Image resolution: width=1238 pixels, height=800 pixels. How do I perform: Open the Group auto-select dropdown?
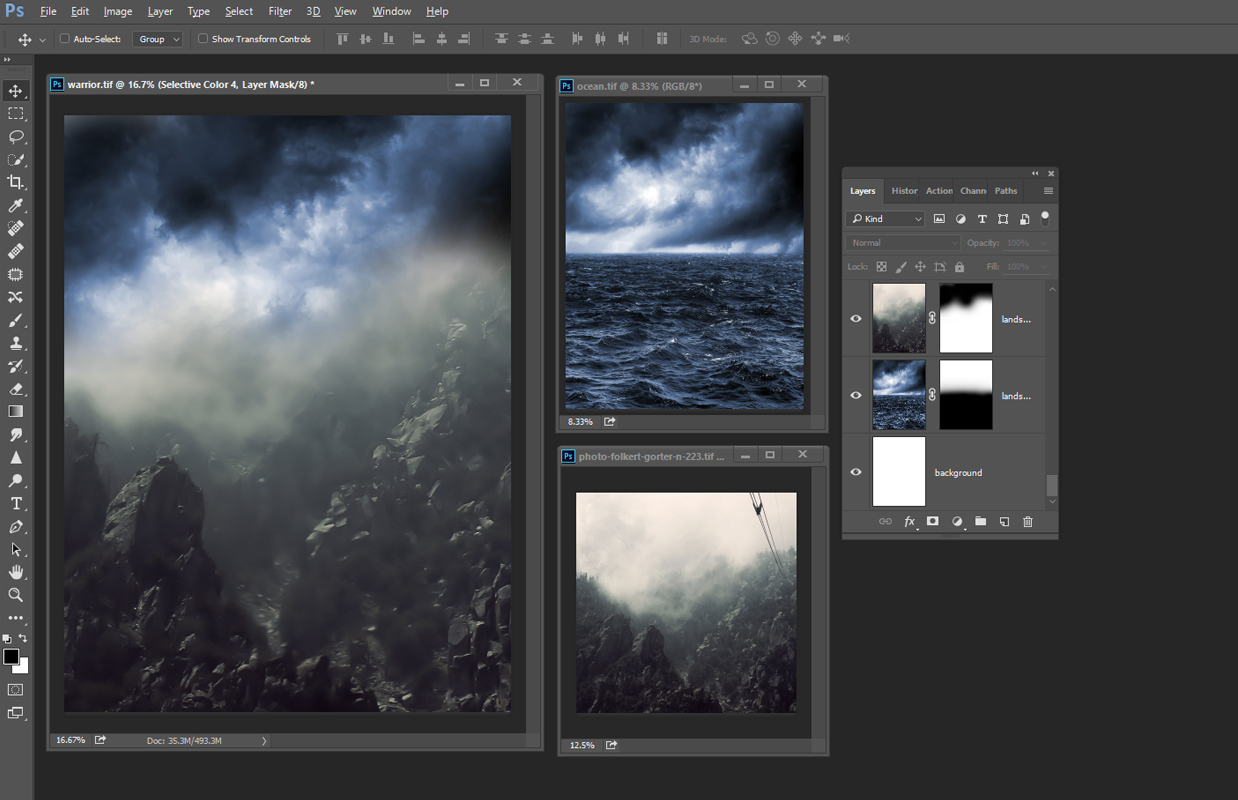click(x=159, y=39)
